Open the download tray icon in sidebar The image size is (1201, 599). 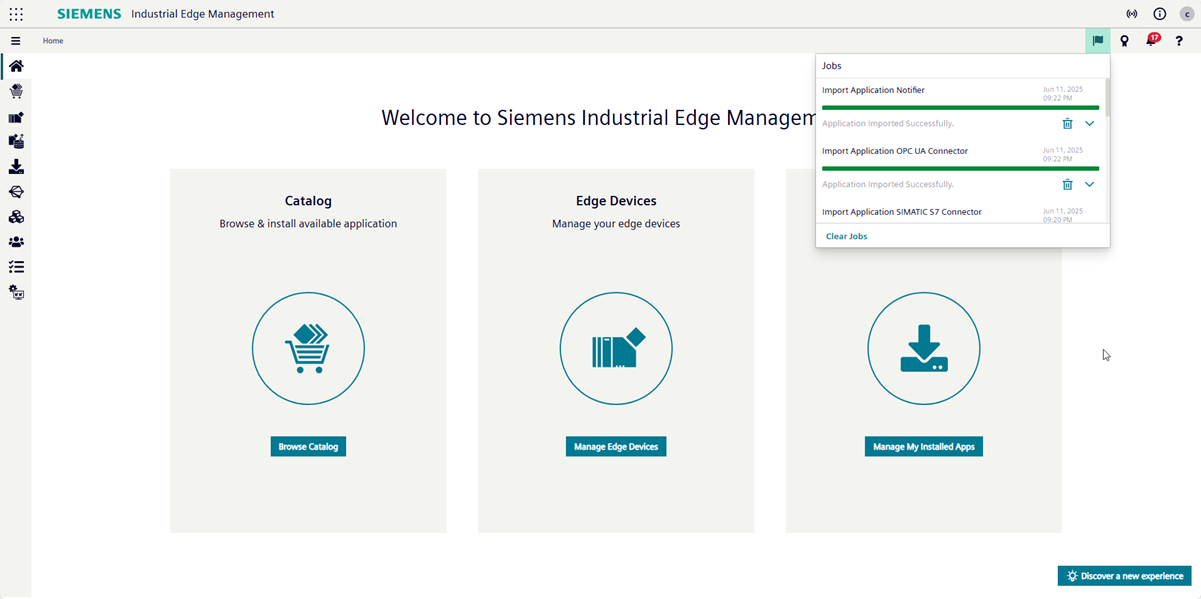pos(16,167)
